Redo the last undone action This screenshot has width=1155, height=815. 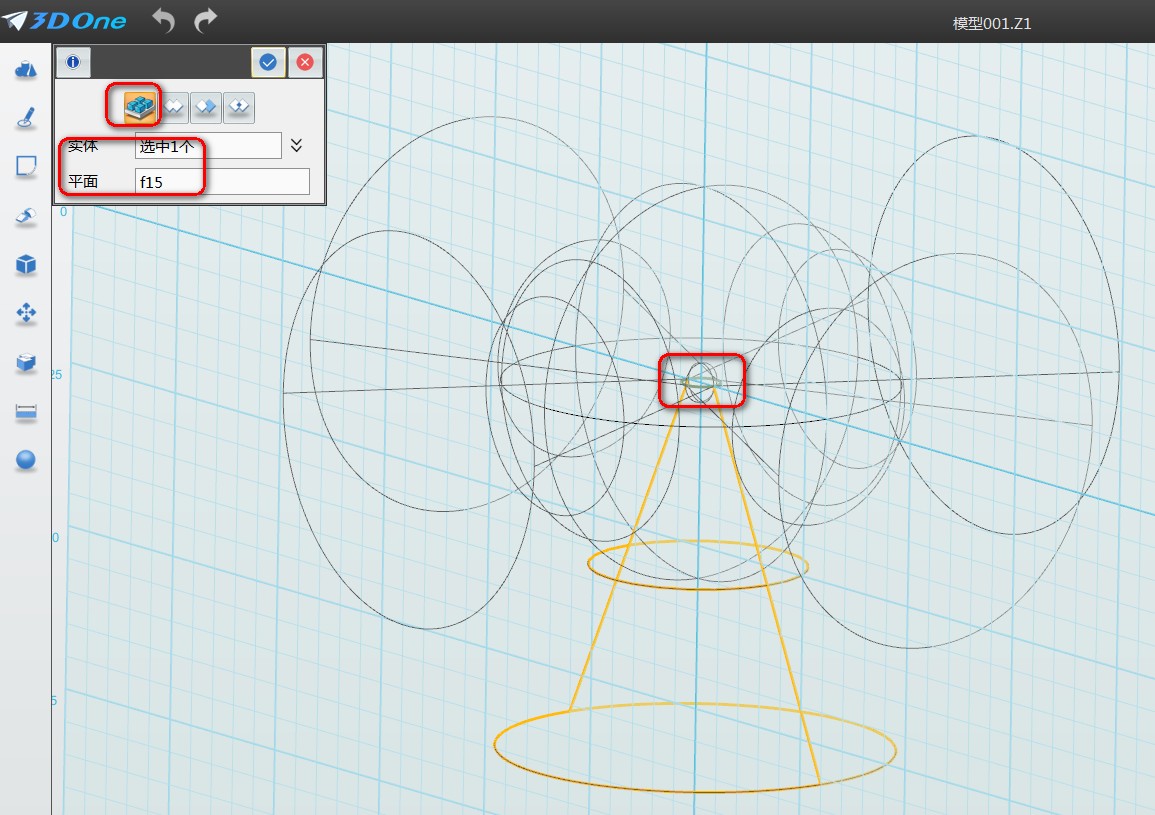205,19
